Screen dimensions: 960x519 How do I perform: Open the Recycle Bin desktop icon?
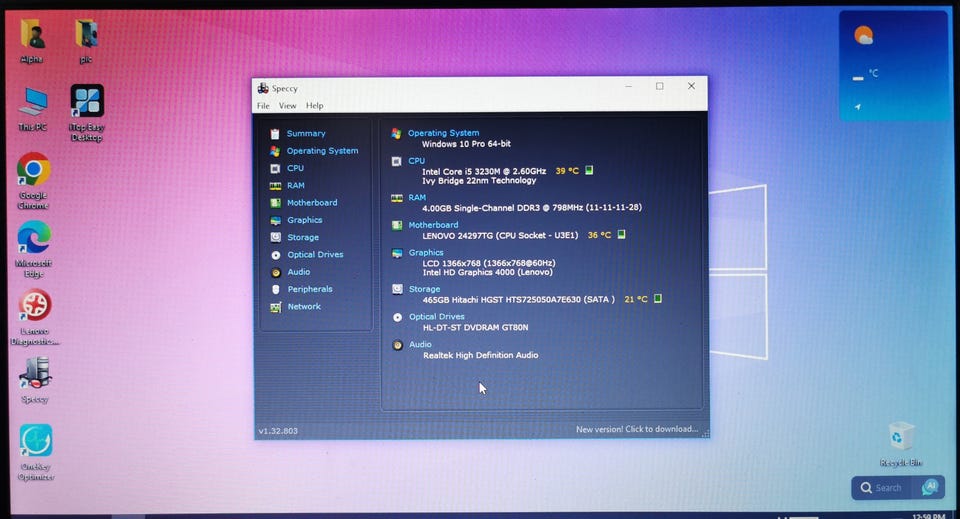click(x=901, y=436)
